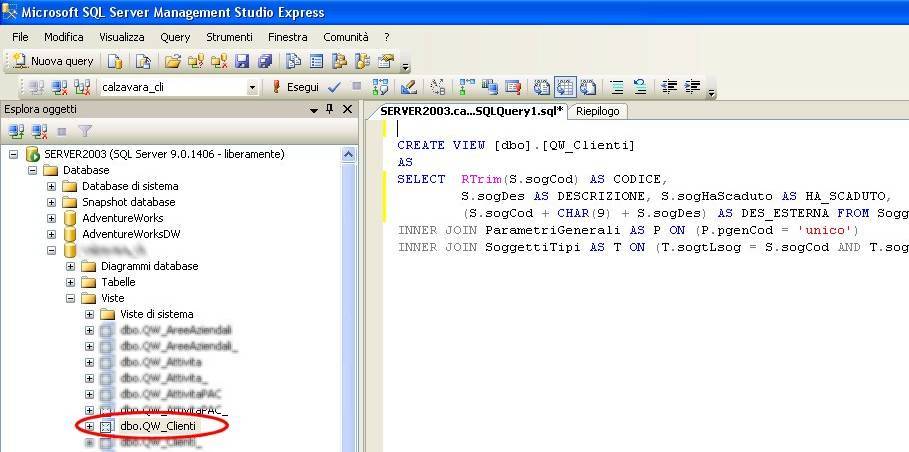Click the Nuova query toolbar button
This screenshot has height=452, width=909.
pyautogui.click(x=54, y=61)
